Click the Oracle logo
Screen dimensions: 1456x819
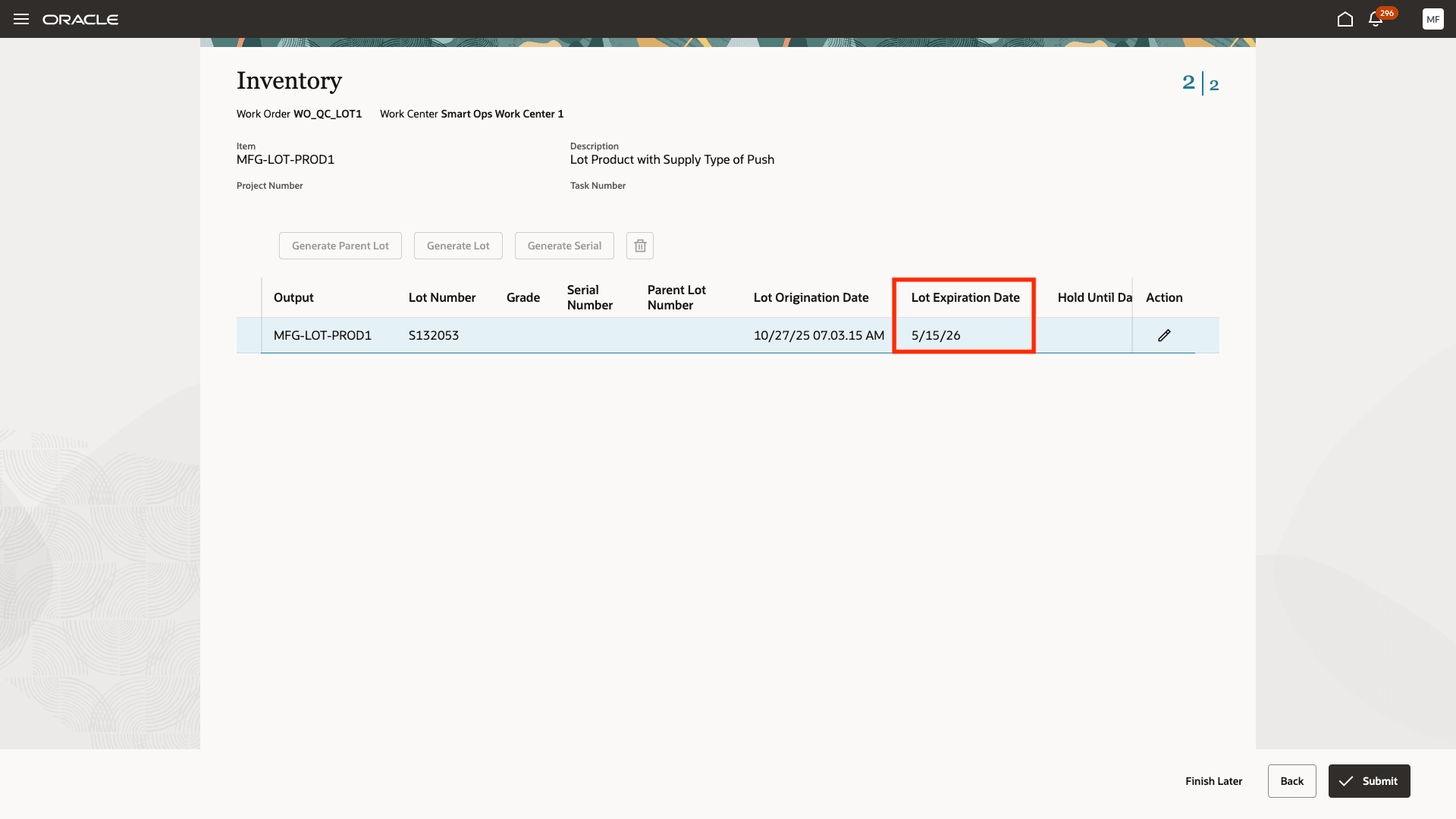point(81,19)
